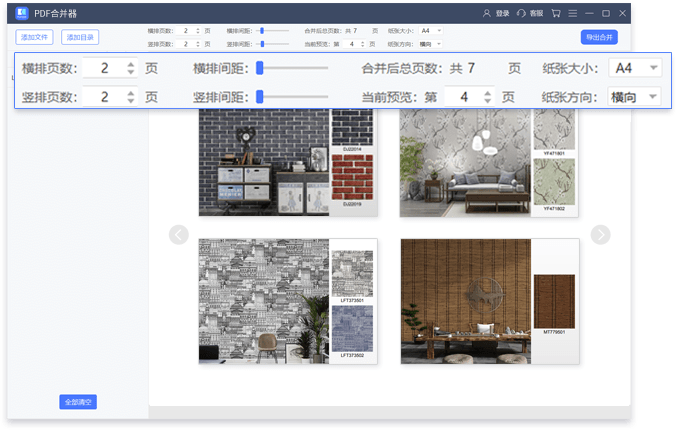Image resolution: width=676 pixels, height=430 pixels.
Task: Open the hamburger menu in title bar
Action: click(x=572, y=14)
